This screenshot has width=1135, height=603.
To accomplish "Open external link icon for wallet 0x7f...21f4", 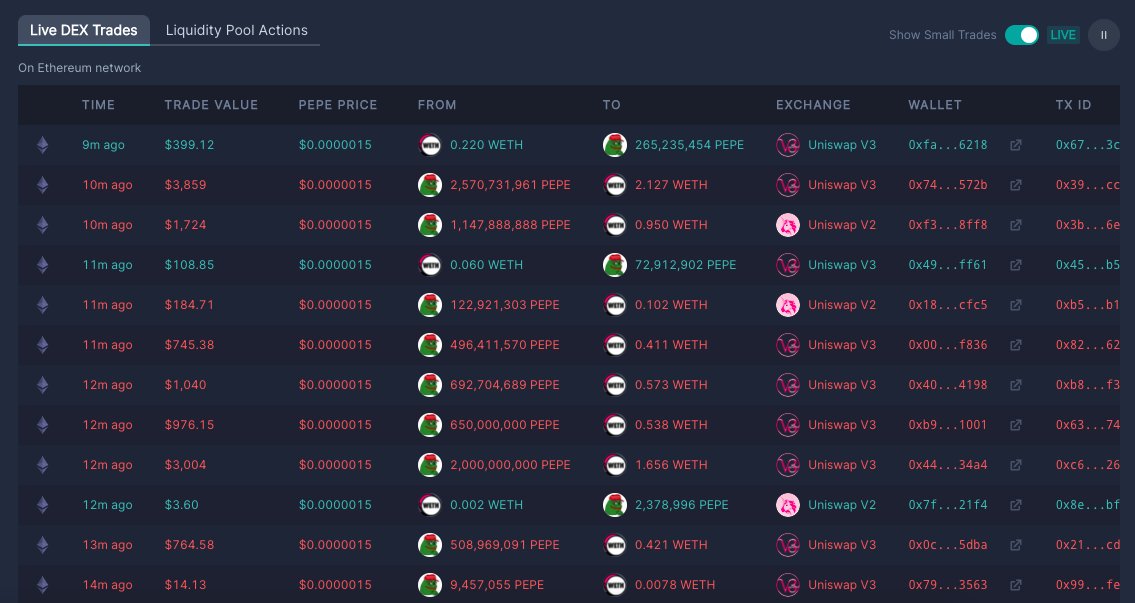I will 1016,505.
